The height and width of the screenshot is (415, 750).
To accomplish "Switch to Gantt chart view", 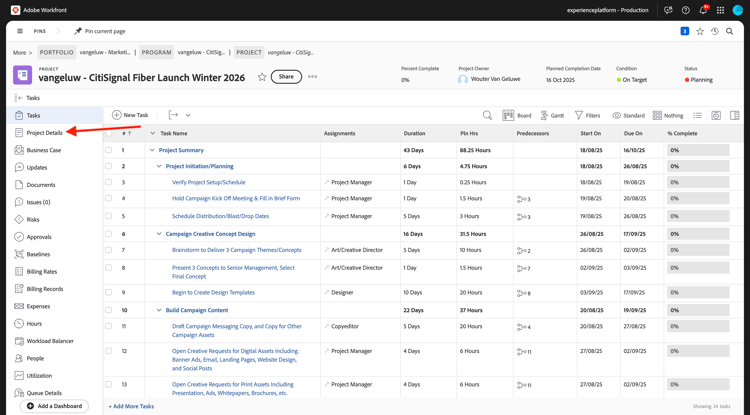I will point(552,116).
